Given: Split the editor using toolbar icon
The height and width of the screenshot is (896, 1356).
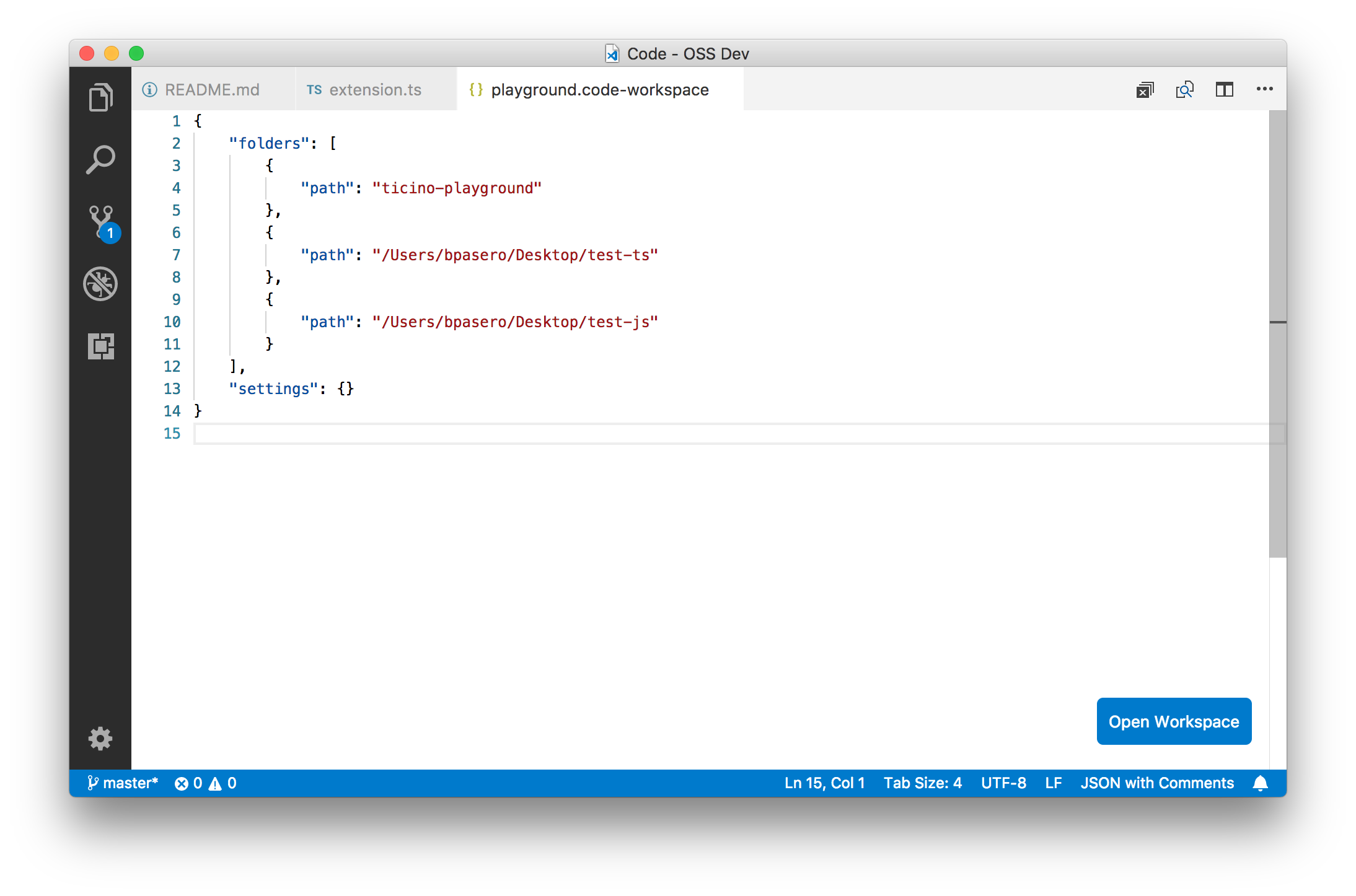Looking at the screenshot, I should click(x=1225, y=90).
